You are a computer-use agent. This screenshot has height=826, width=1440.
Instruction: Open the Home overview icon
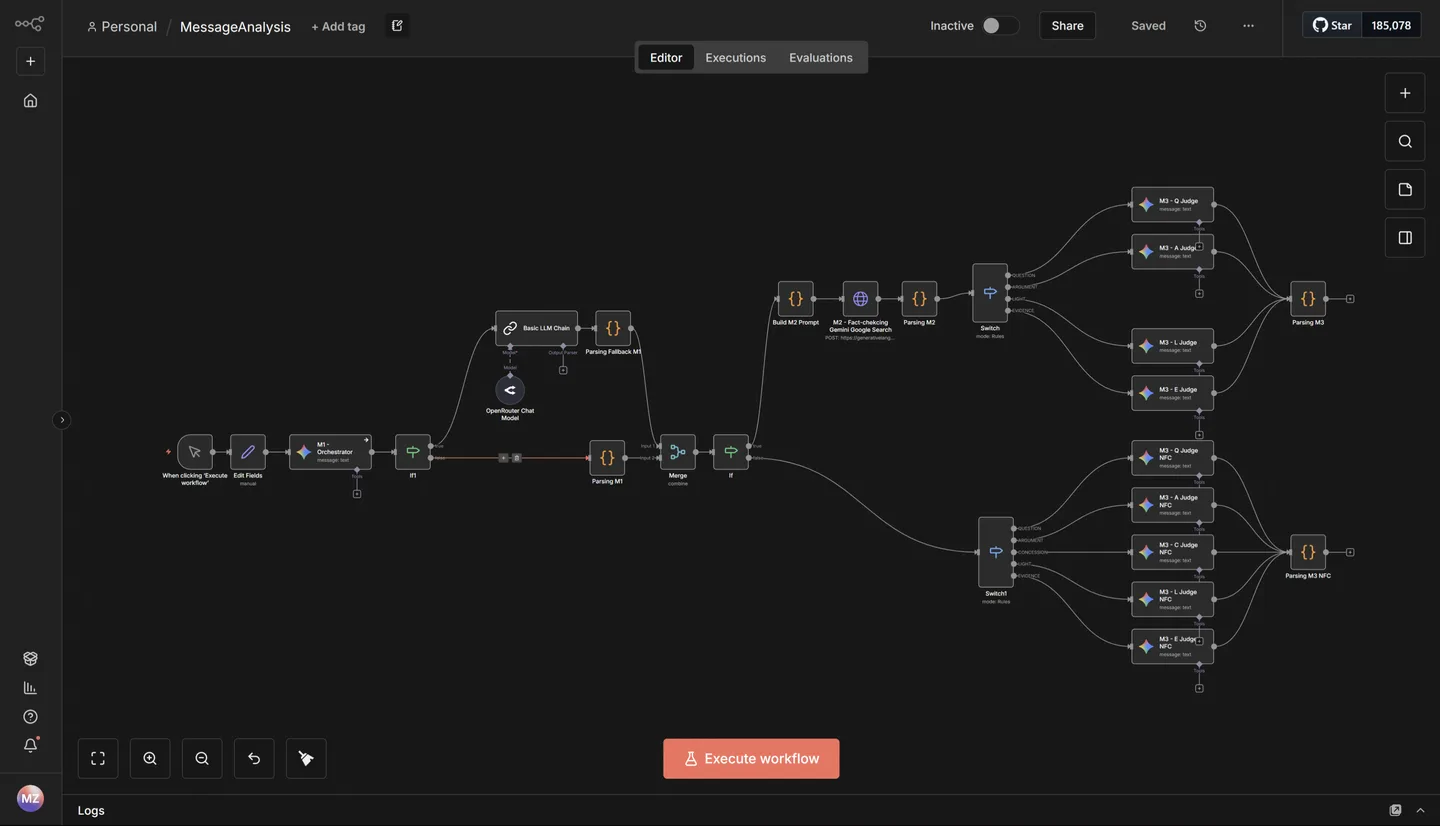click(30, 100)
